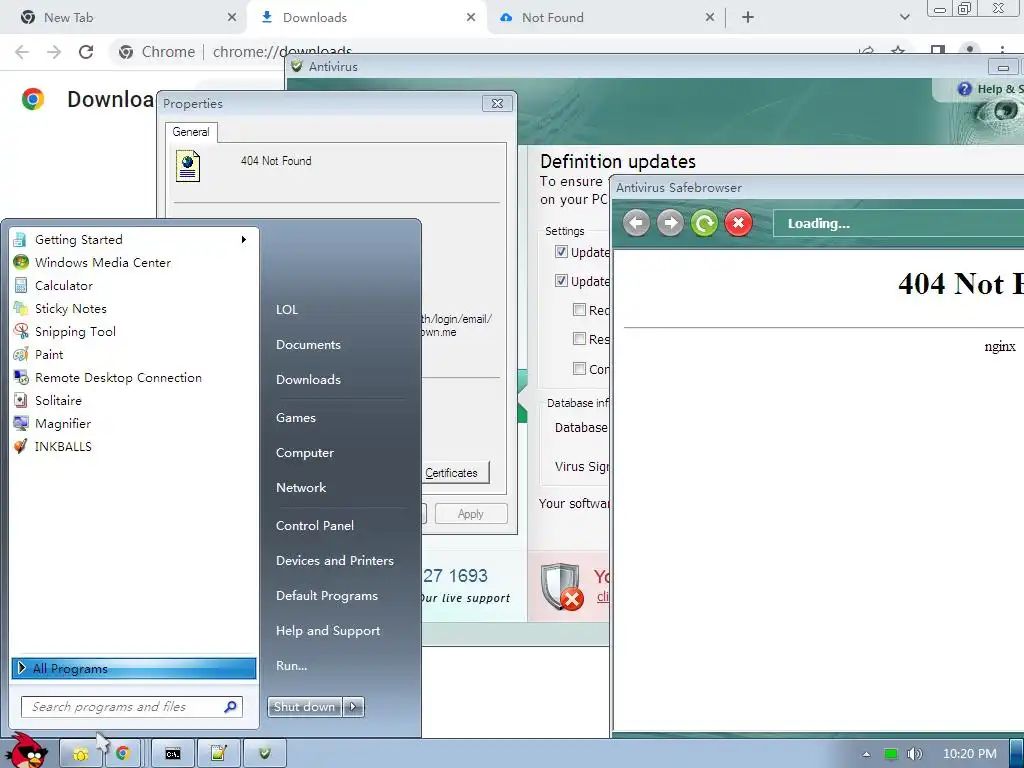Viewport: 1024px width, 768px height.
Task: Click the Angry Bird start button
Action: [27, 751]
